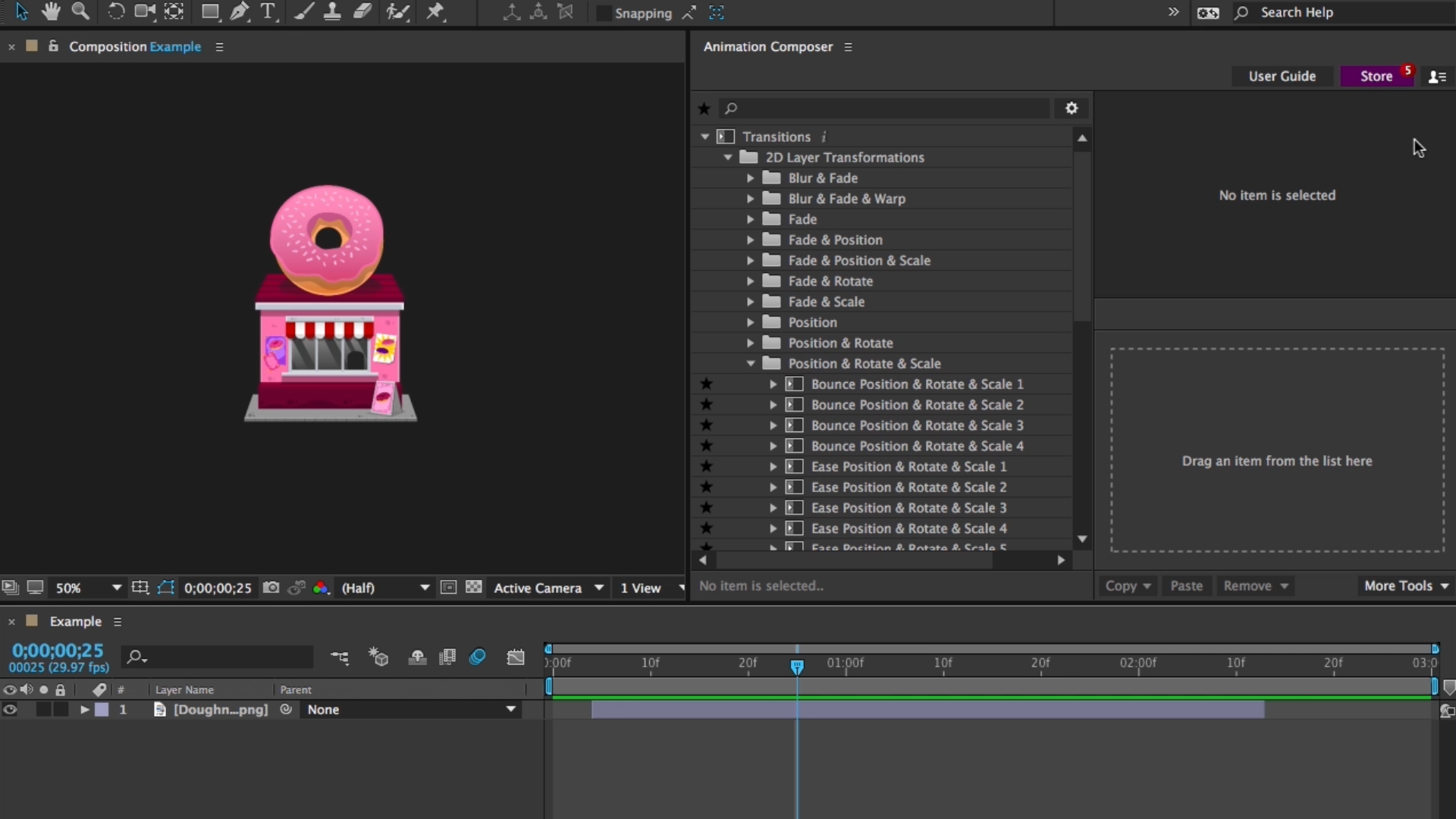Expand the Fade transitions folder
1456x819 pixels.
[750, 218]
